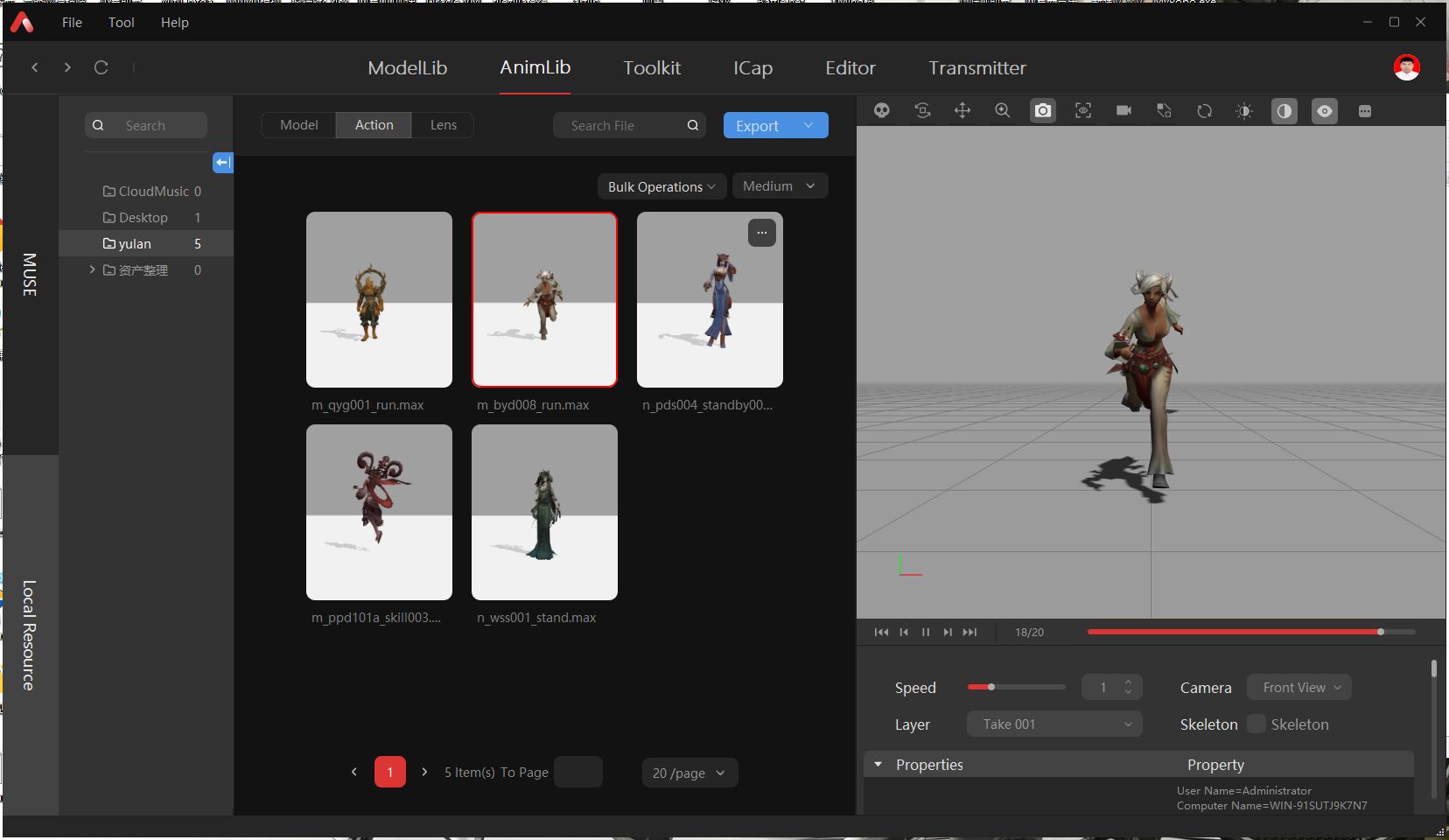Click the magnifier icon in Search File box
This screenshot has height=840, width=1449.
click(693, 125)
